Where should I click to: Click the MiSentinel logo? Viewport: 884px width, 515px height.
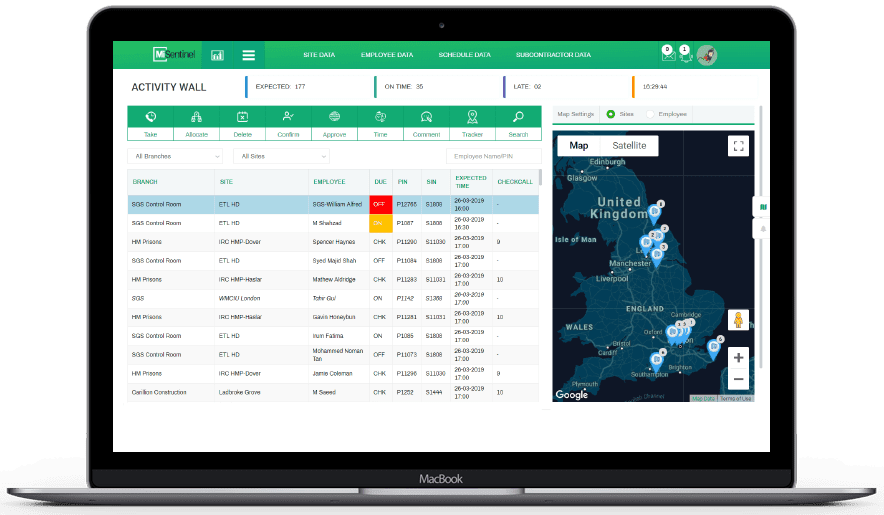tap(174, 54)
